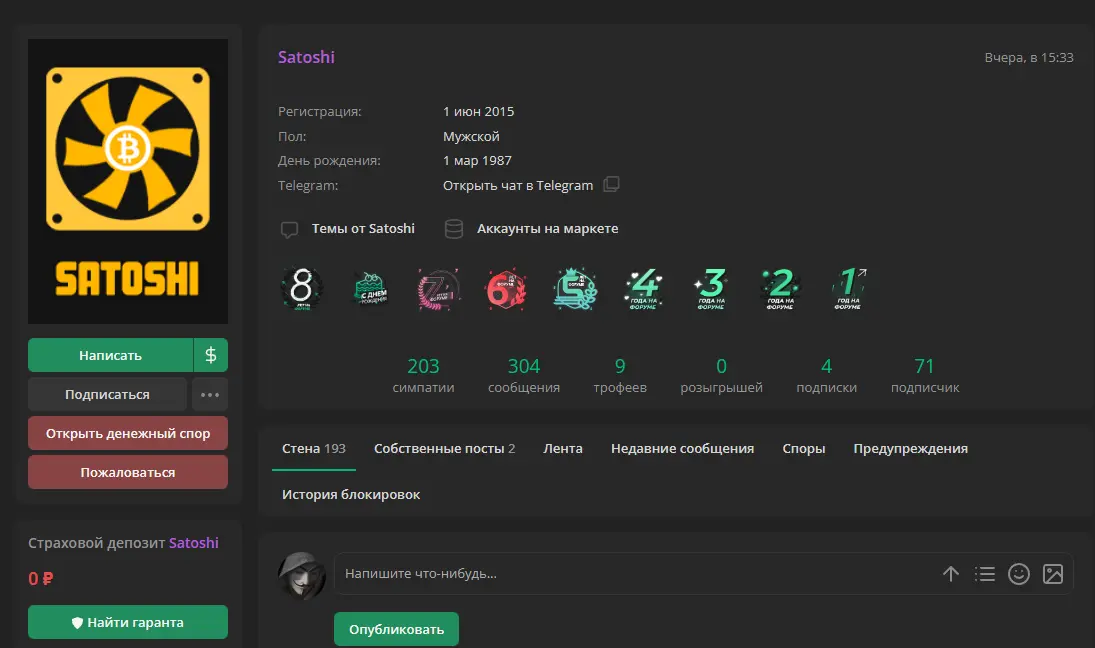
Task: Click the Найти гаранта button
Action: click(128, 622)
